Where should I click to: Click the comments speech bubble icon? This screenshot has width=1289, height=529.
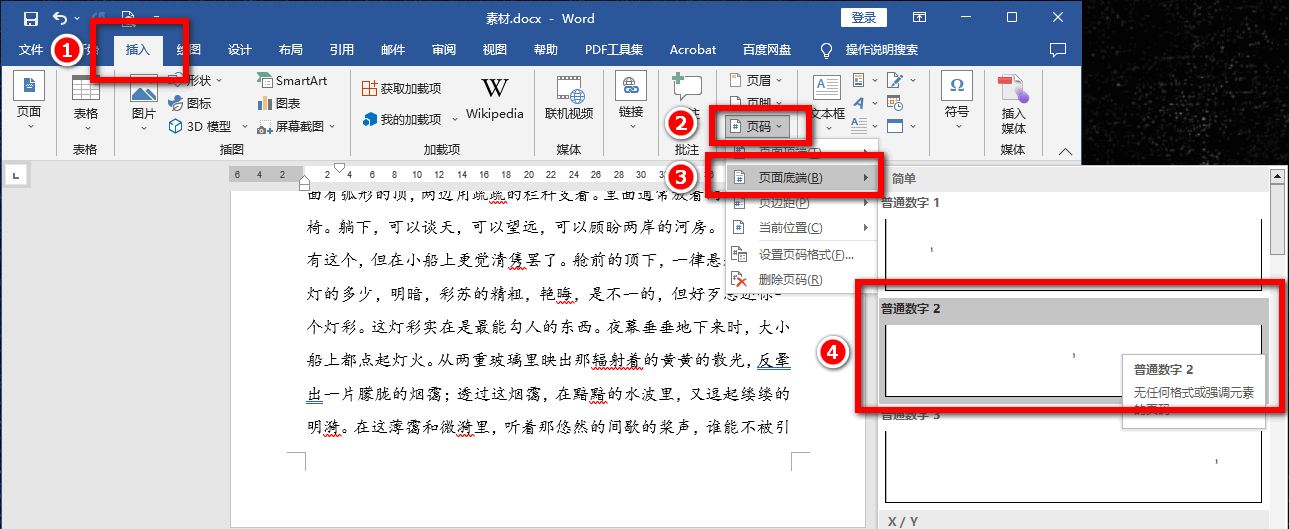point(1058,50)
